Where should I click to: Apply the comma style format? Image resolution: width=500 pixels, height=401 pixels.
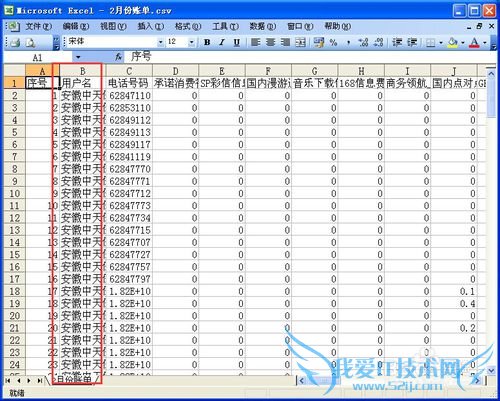coord(348,42)
